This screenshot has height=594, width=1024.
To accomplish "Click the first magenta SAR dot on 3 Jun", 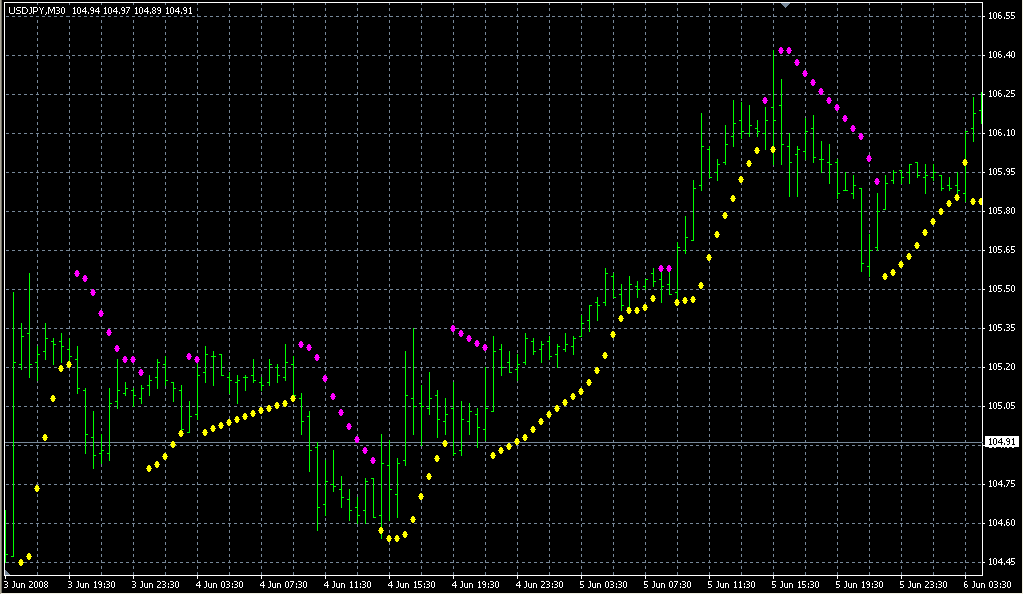I will [77, 273].
